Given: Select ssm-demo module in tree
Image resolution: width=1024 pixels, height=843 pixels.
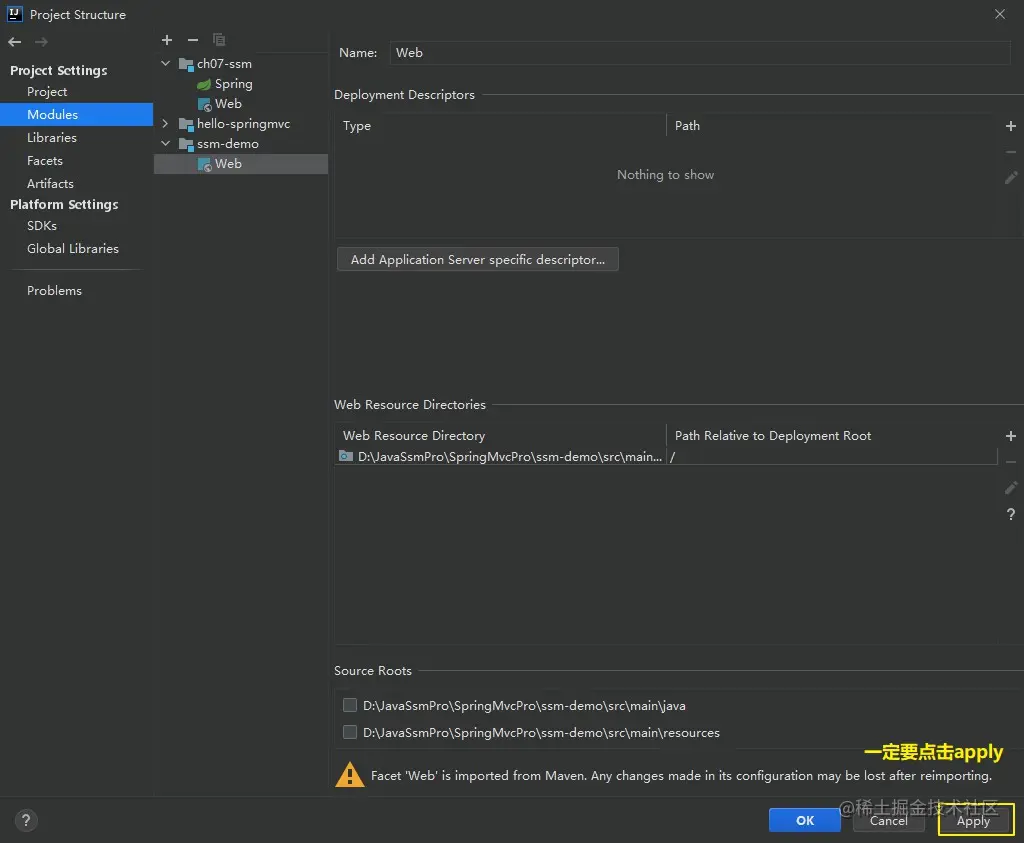Looking at the screenshot, I should (x=227, y=144).
